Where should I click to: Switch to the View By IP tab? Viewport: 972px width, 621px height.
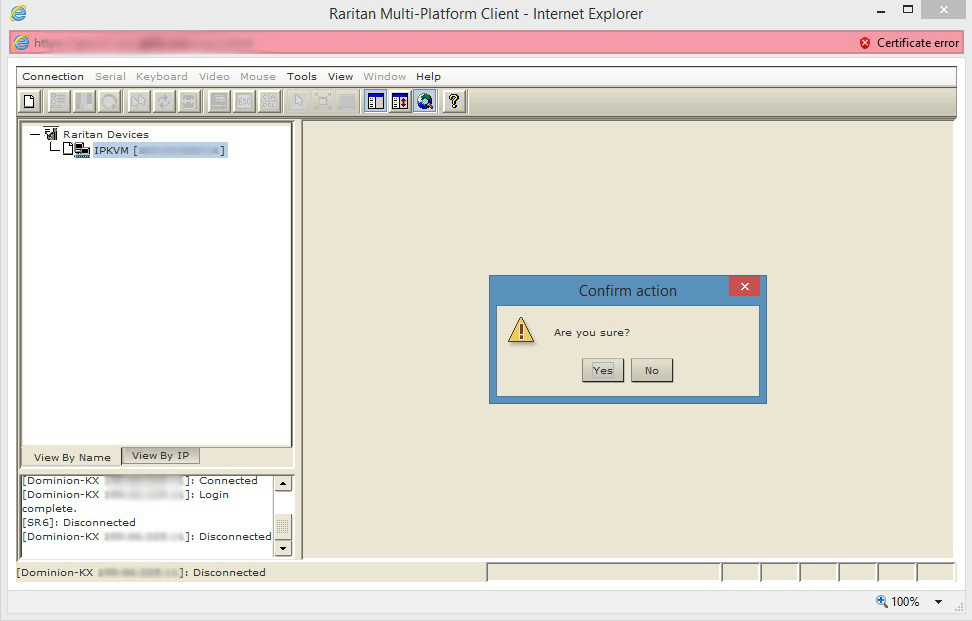(161, 456)
